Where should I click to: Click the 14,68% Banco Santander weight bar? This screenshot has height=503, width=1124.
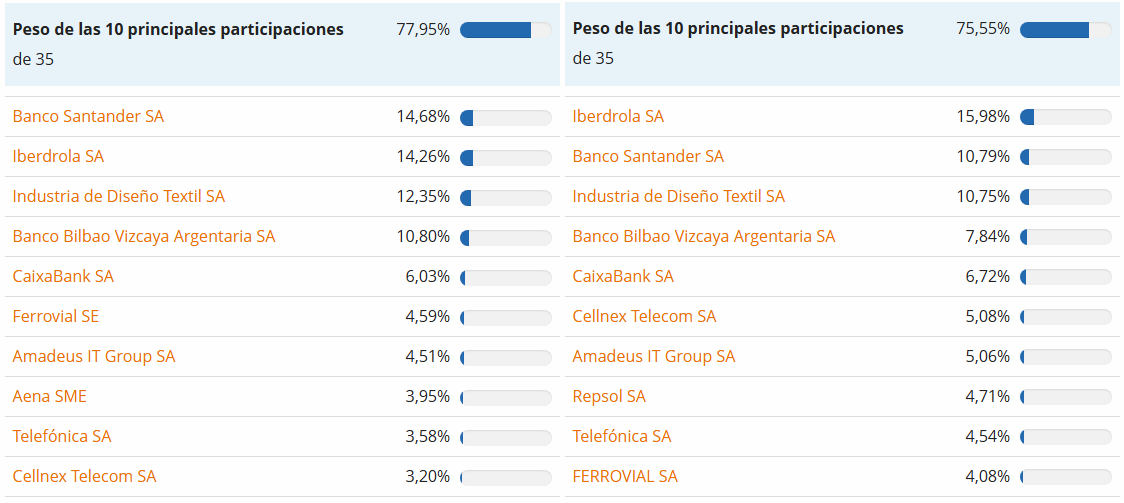click(506, 118)
